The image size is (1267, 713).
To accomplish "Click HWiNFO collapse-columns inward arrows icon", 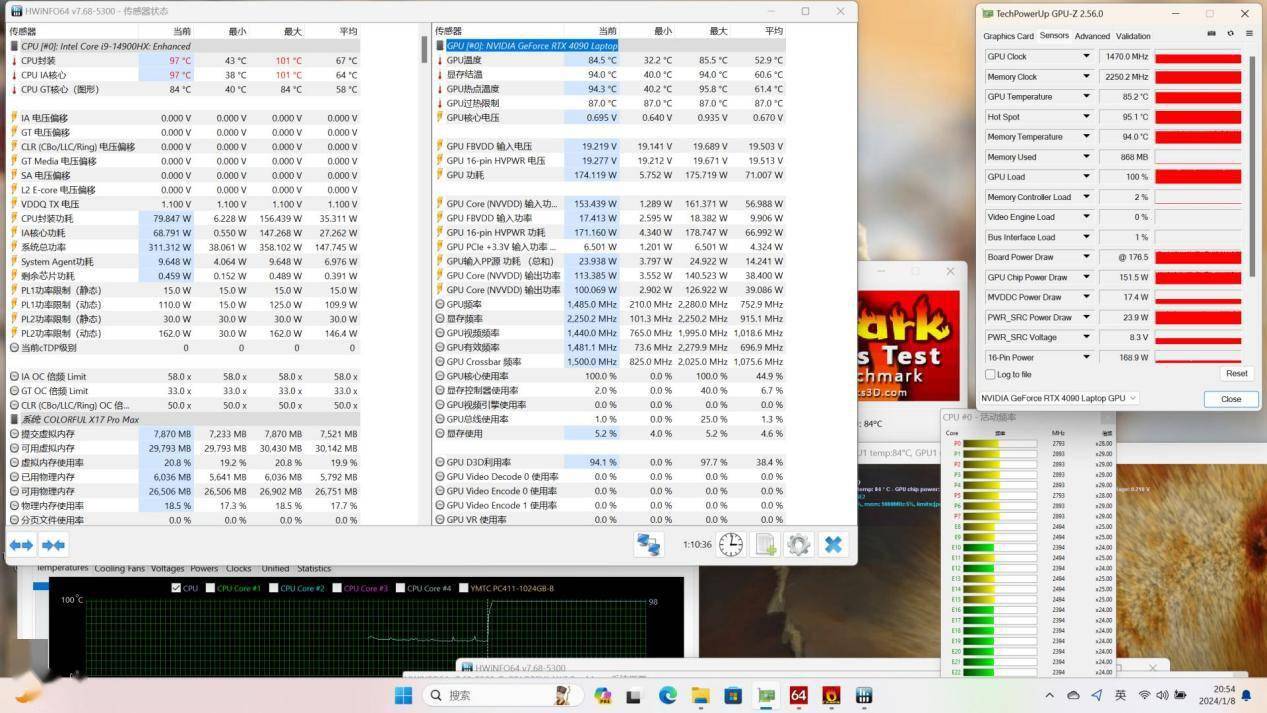I will point(53,545).
